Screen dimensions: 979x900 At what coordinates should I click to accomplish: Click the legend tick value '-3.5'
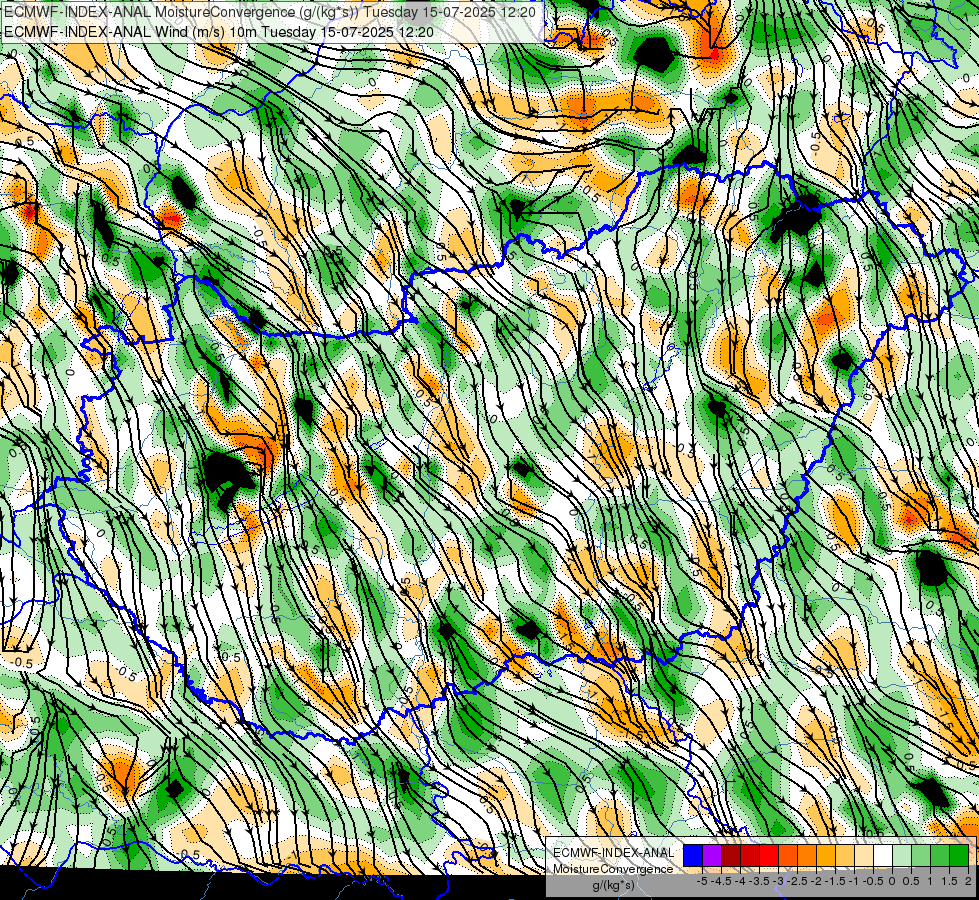point(760,881)
